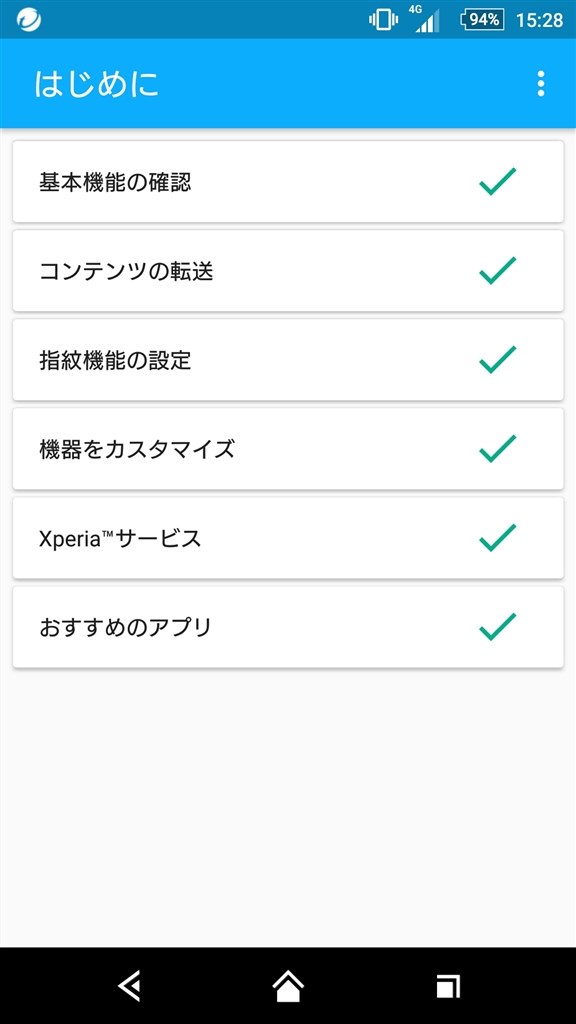This screenshot has height=1024, width=576.
Task: Tap the status bar app icon top left
Action: point(28,17)
